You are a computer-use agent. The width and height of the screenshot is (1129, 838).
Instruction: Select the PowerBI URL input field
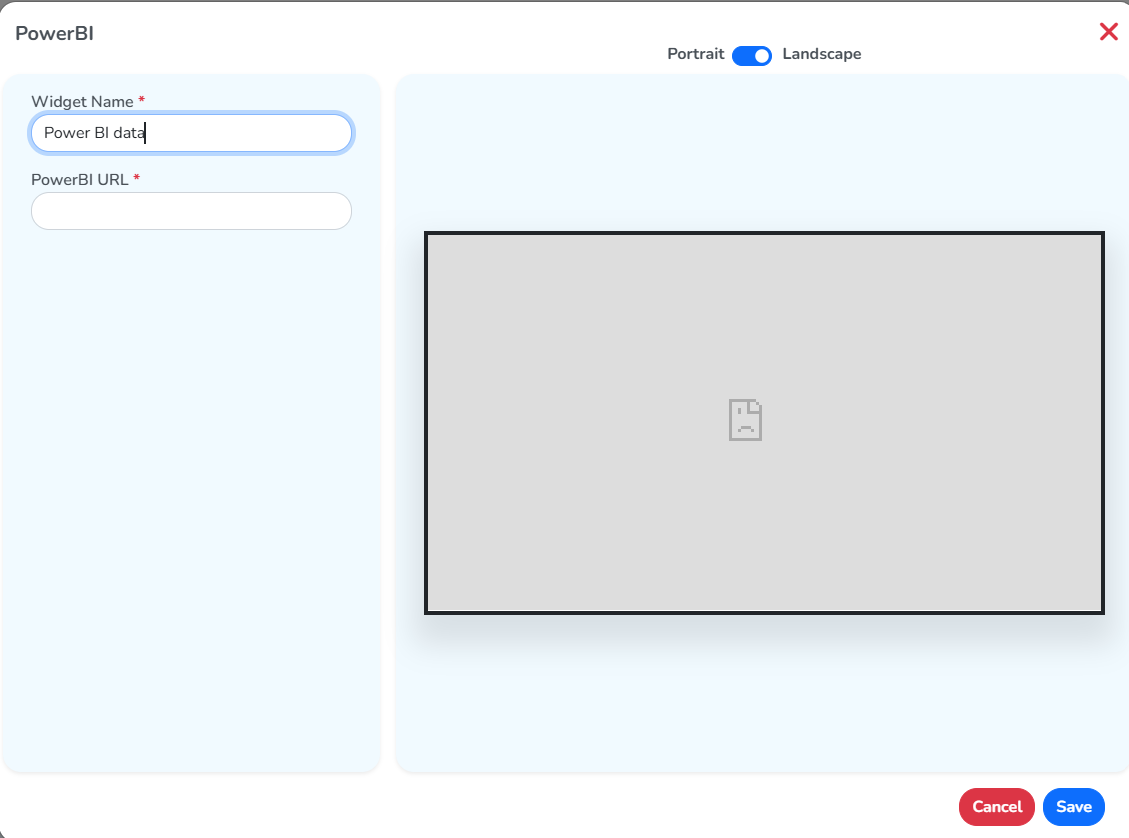coord(192,211)
